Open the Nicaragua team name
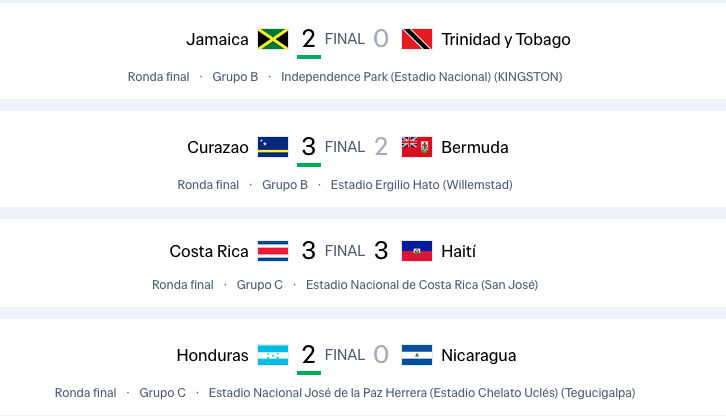This screenshot has width=726, height=416. tap(479, 355)
